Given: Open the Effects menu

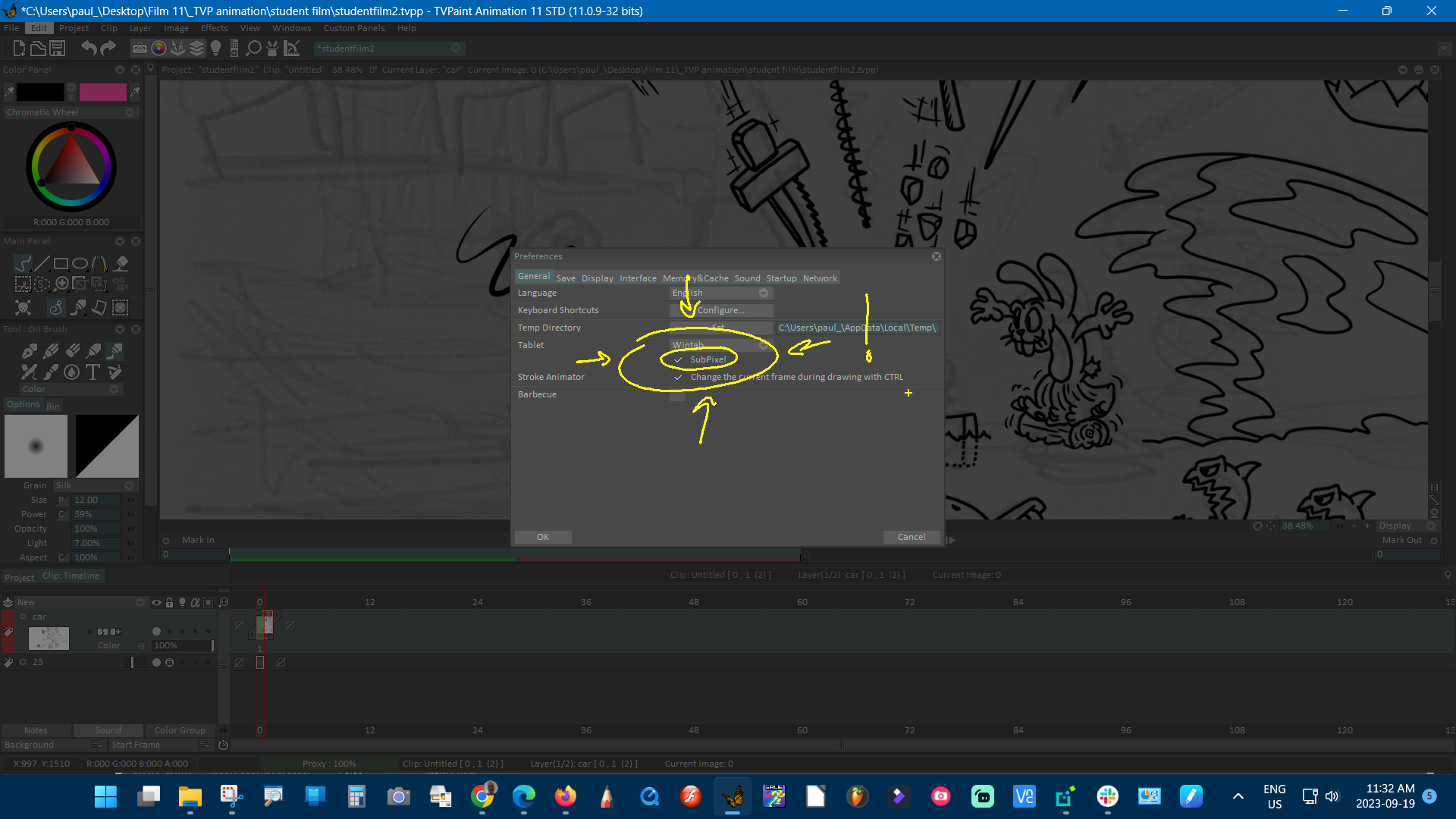Looking at the screenshot, I should click(x=214, y=28).
